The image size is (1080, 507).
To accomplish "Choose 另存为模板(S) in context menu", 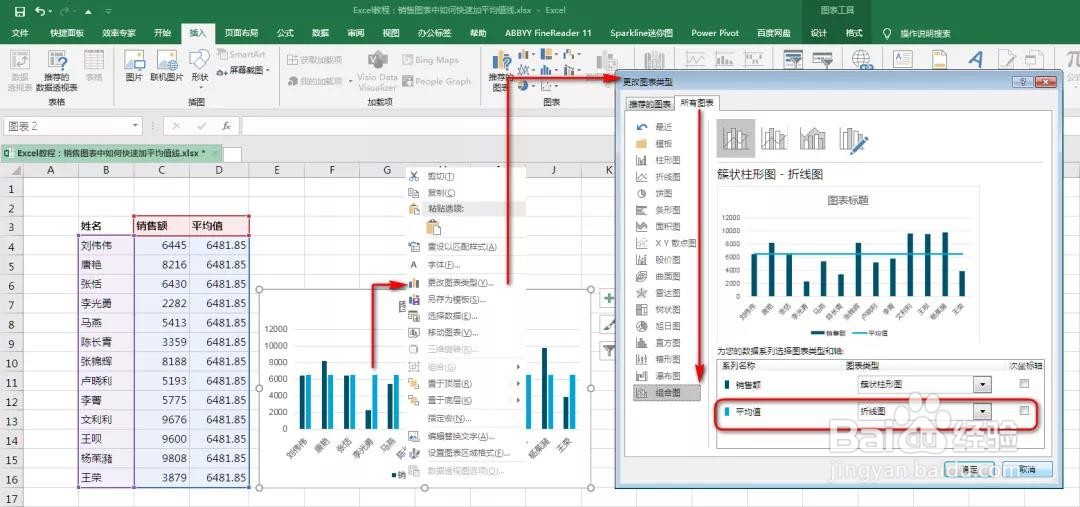I will (457, 299).
